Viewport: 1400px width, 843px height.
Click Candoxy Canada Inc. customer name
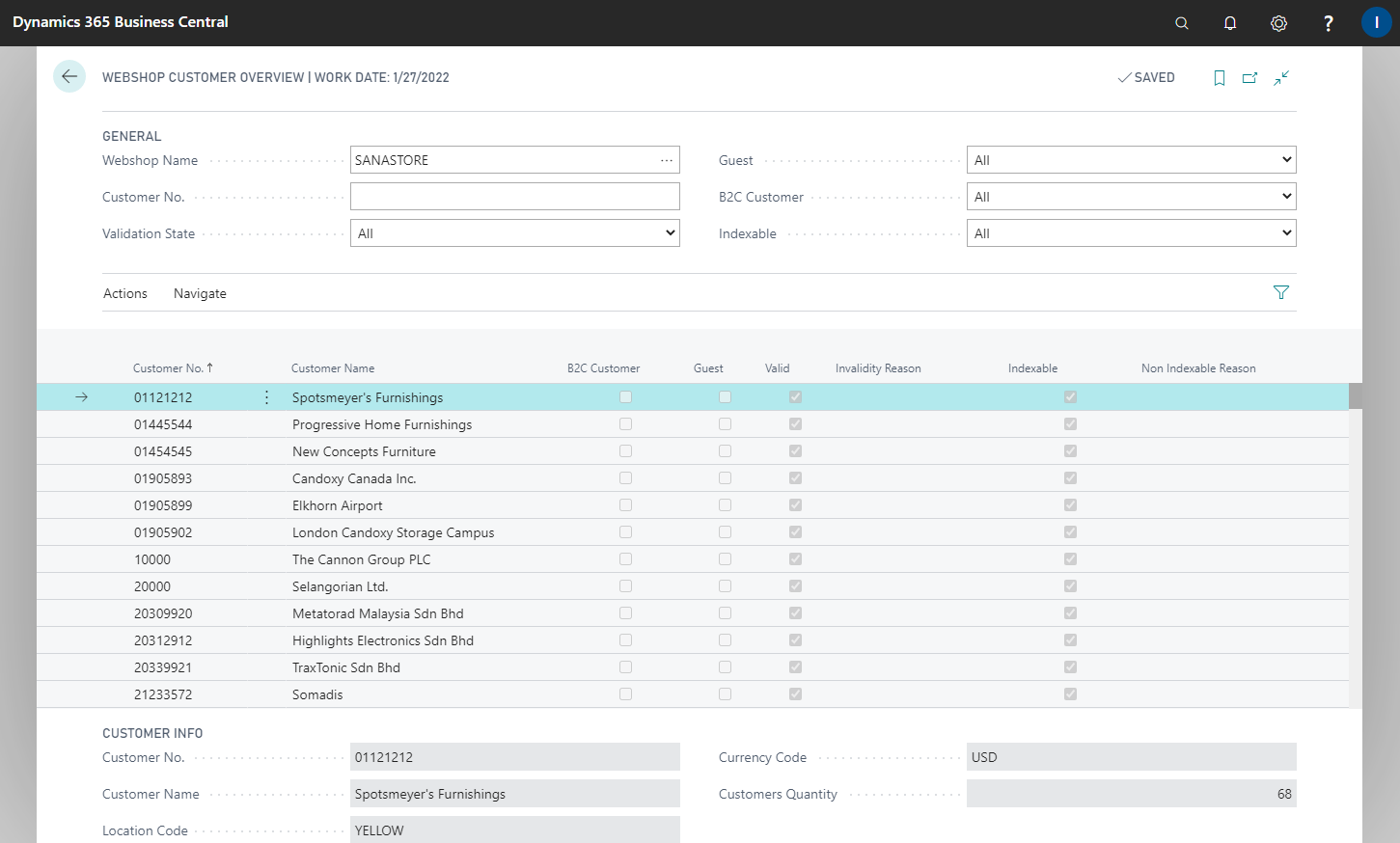(x=354, y=478)
